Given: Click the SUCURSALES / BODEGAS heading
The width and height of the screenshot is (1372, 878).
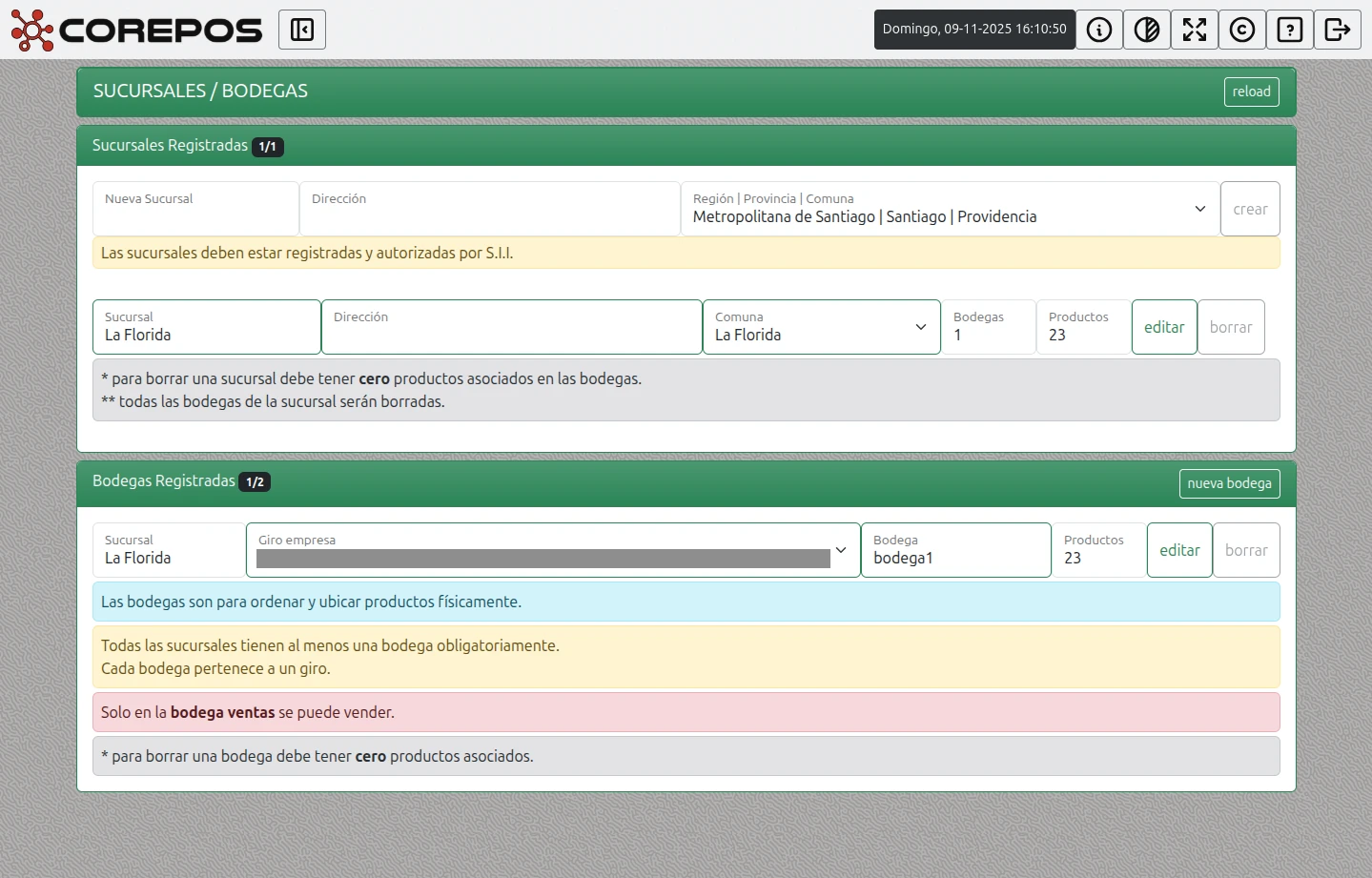Looking at the screenshot, I should pyautogui.click(x=200, y=91).
